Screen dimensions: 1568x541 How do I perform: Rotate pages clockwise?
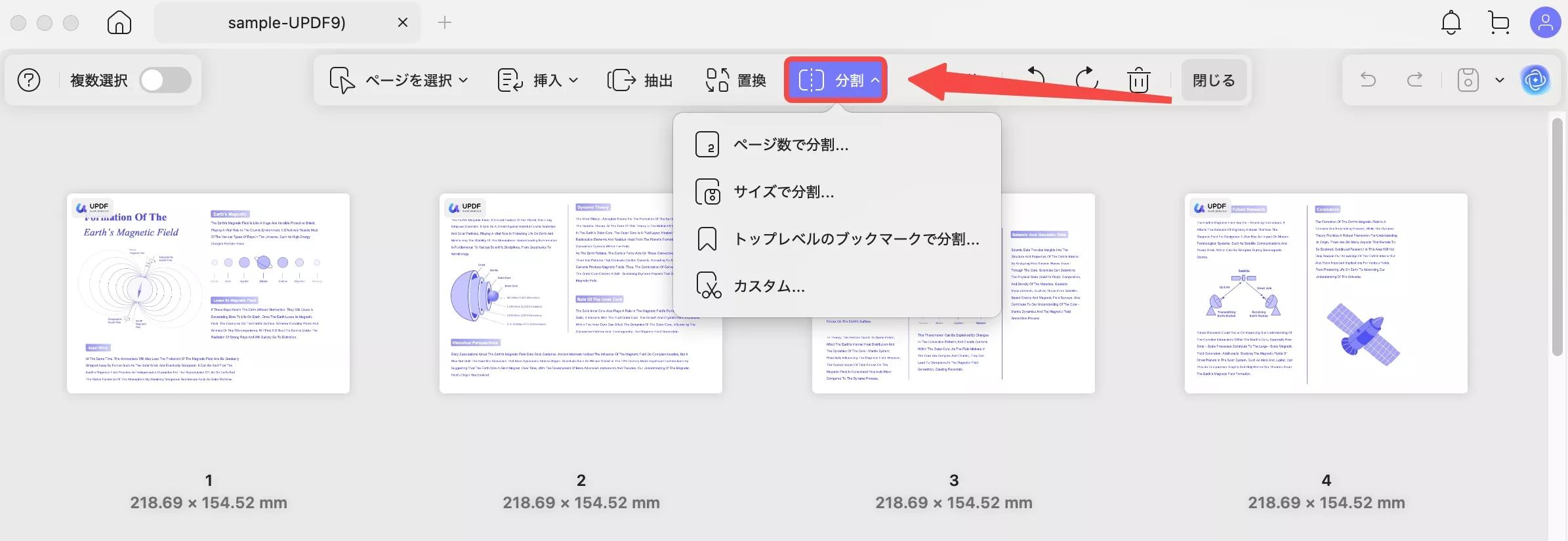pos(1087,80)
